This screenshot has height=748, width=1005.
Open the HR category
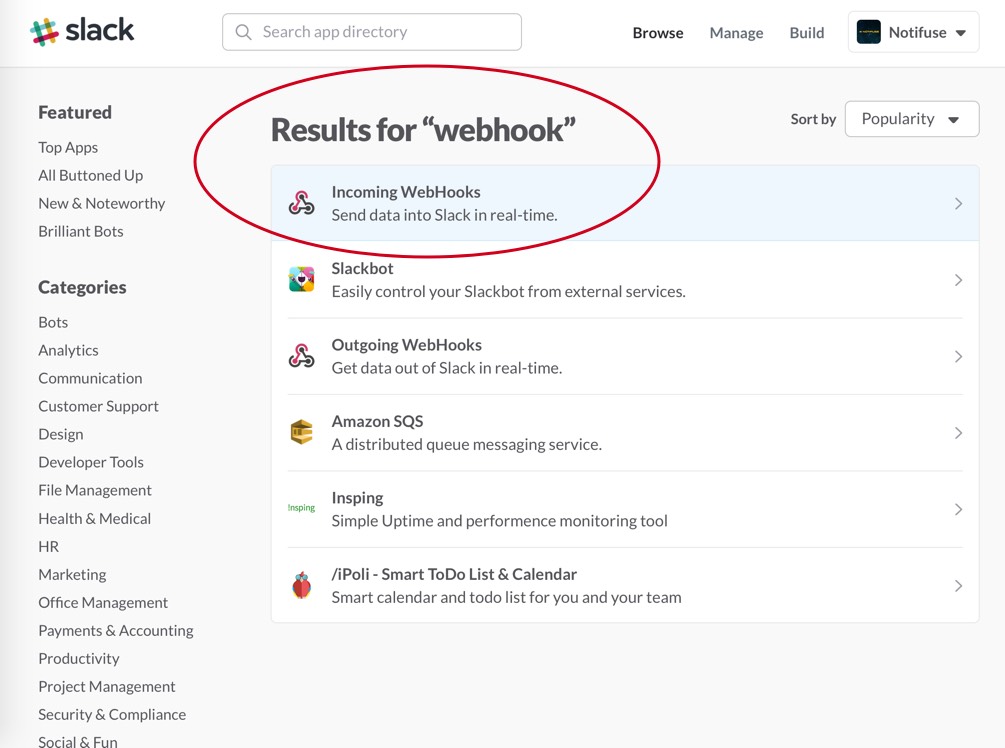pyautogui.click(x=49, y=547)
